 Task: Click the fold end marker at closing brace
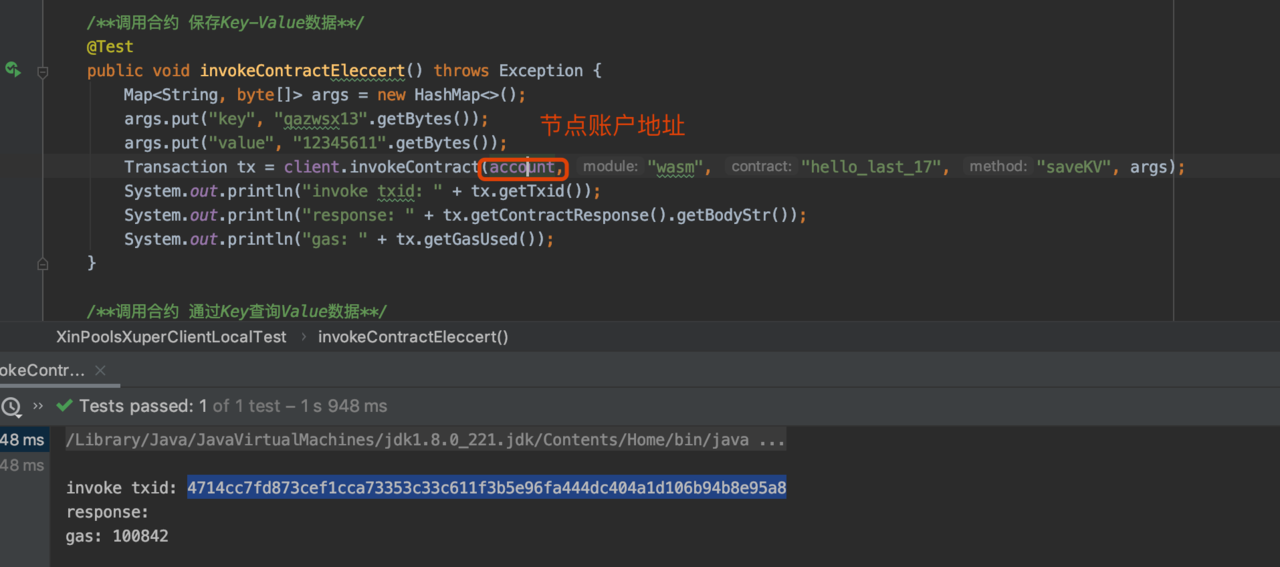[x=42, y=264]
